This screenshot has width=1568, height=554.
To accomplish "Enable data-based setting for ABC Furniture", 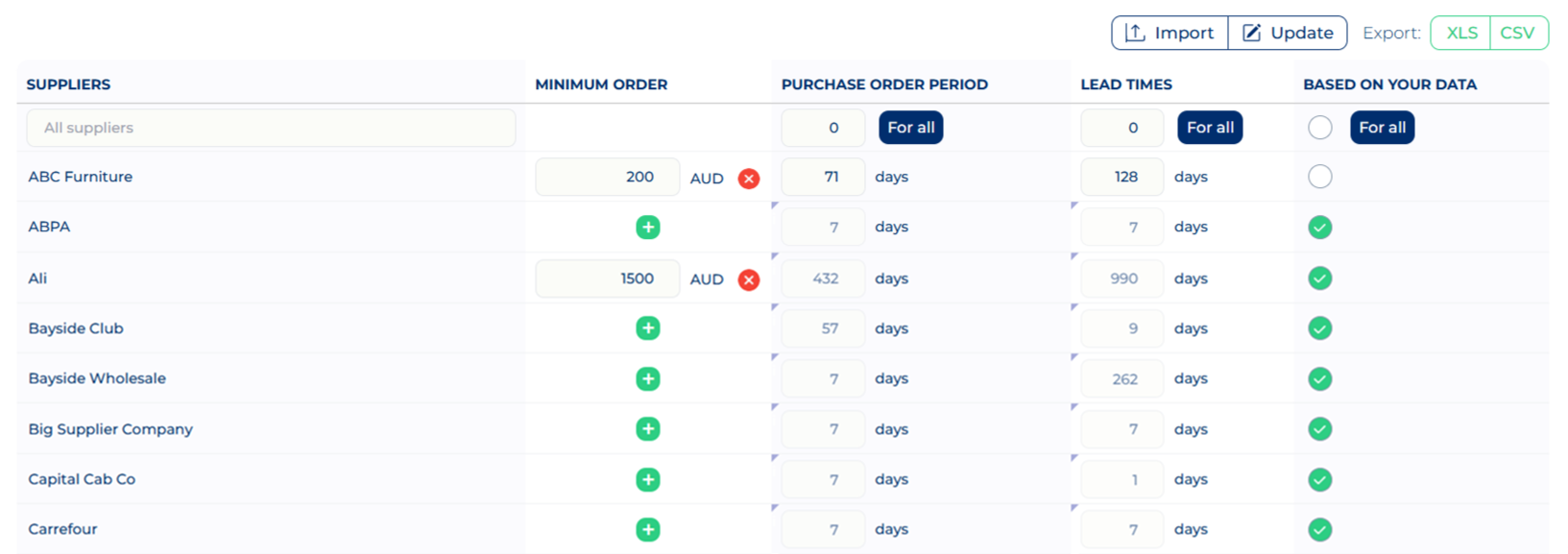I will 1320,176.
